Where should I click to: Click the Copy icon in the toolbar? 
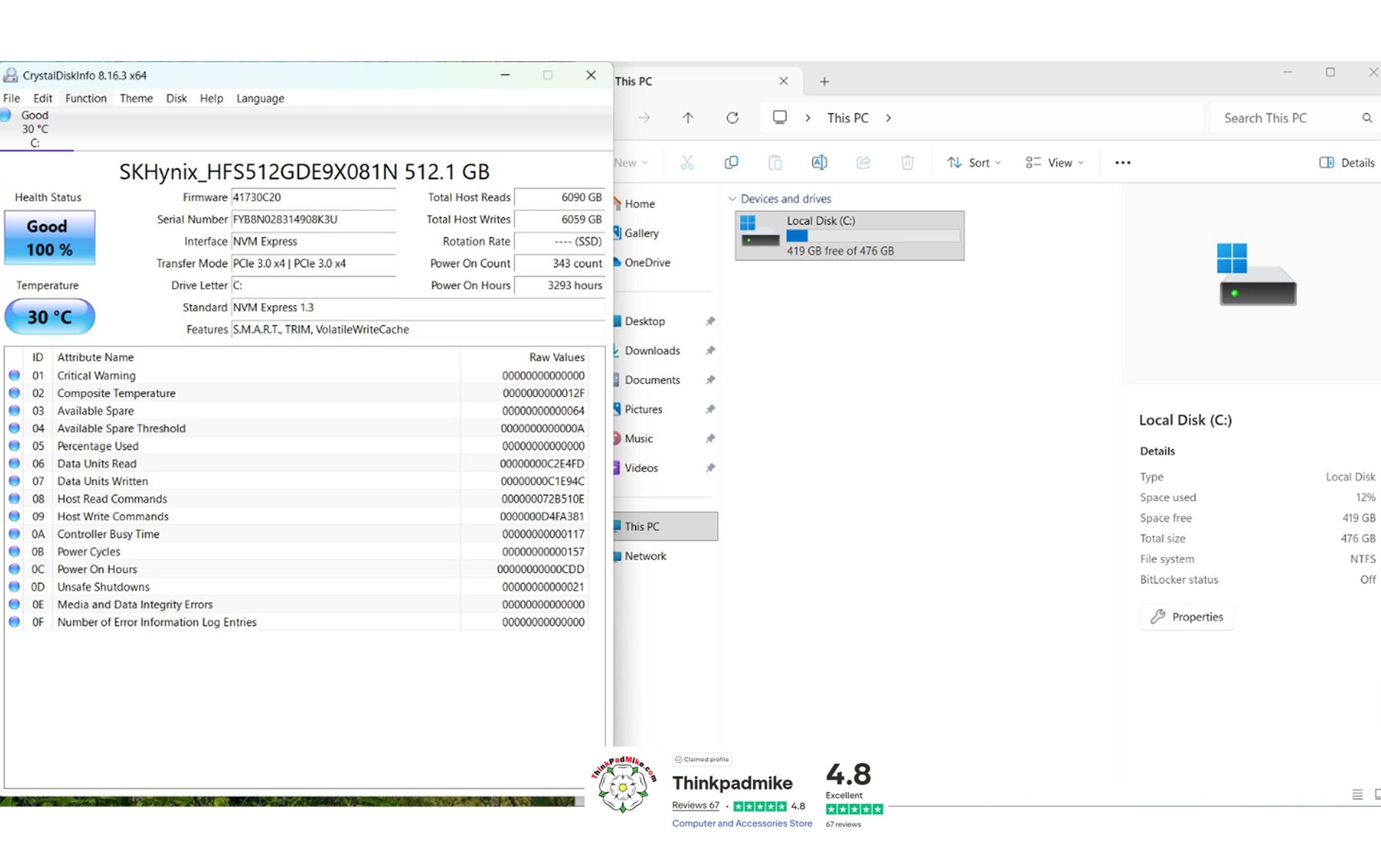point(731,163)
